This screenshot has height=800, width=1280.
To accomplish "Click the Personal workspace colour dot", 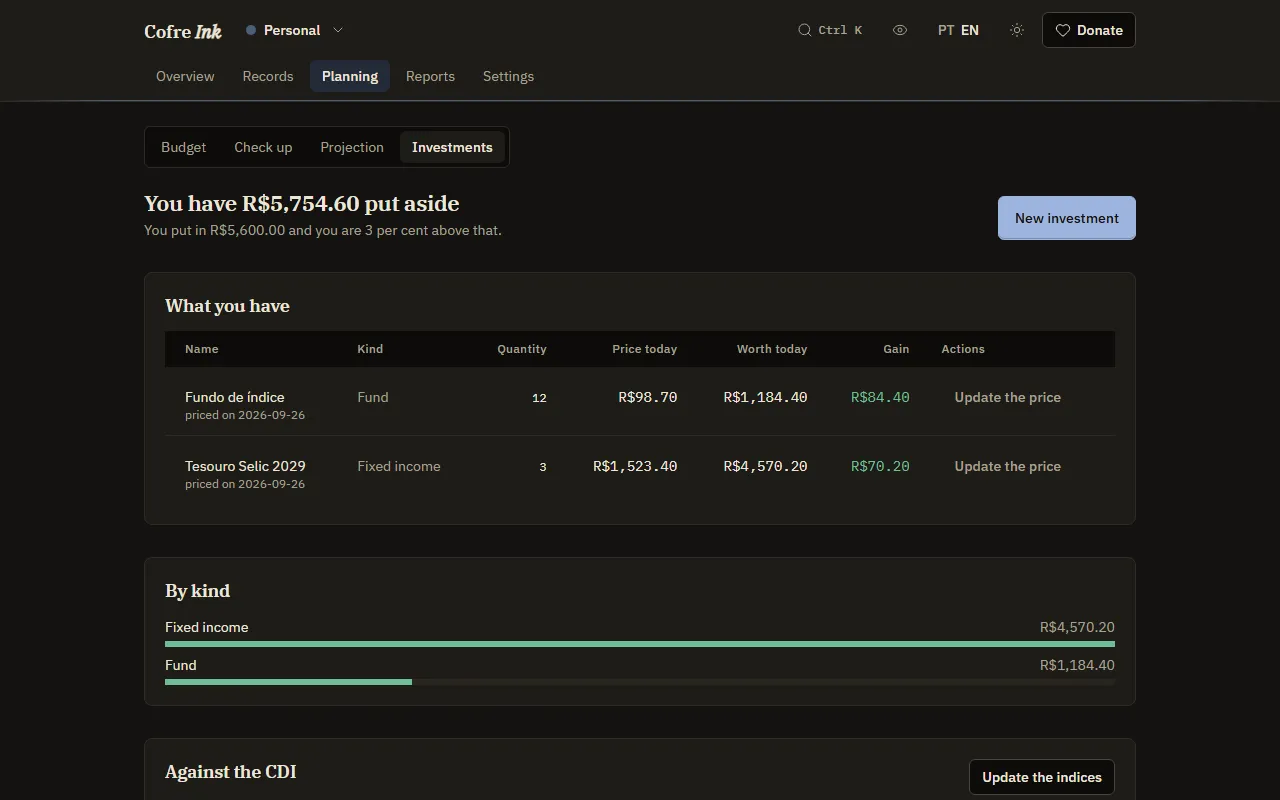I will coord(251,30).
